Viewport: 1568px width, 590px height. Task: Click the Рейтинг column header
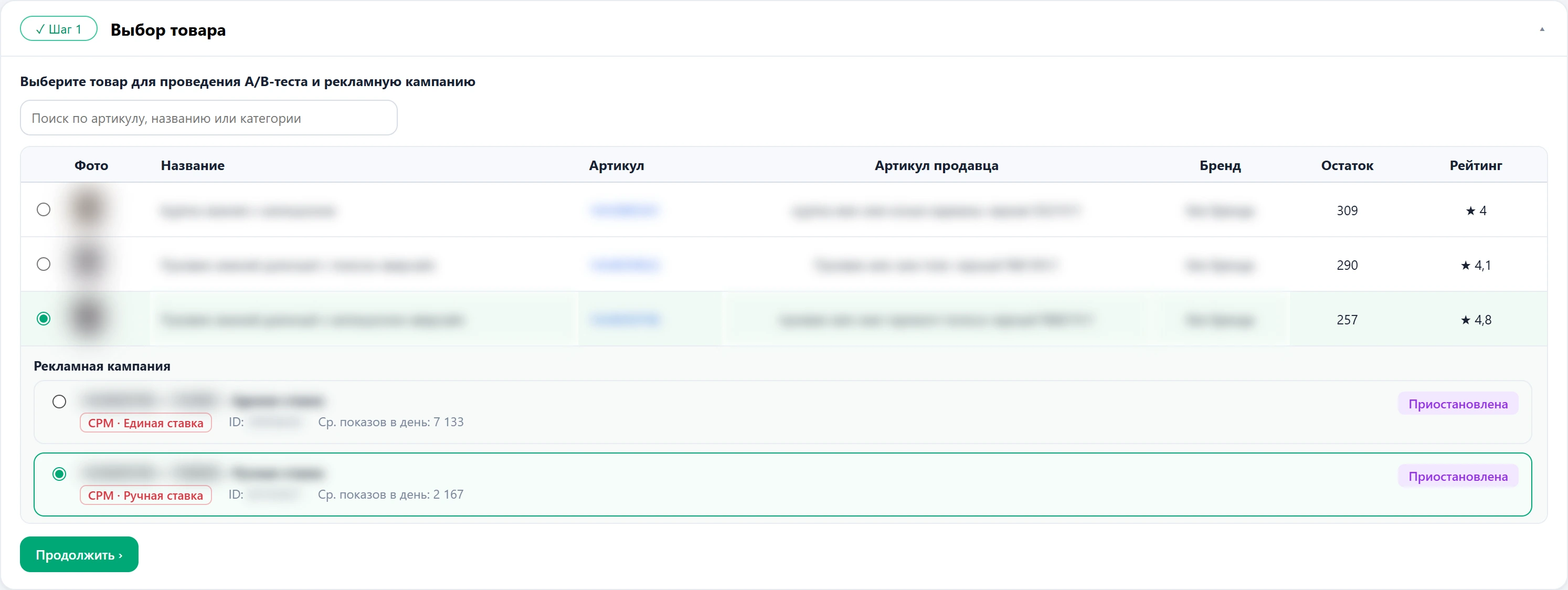point(1476,165)
